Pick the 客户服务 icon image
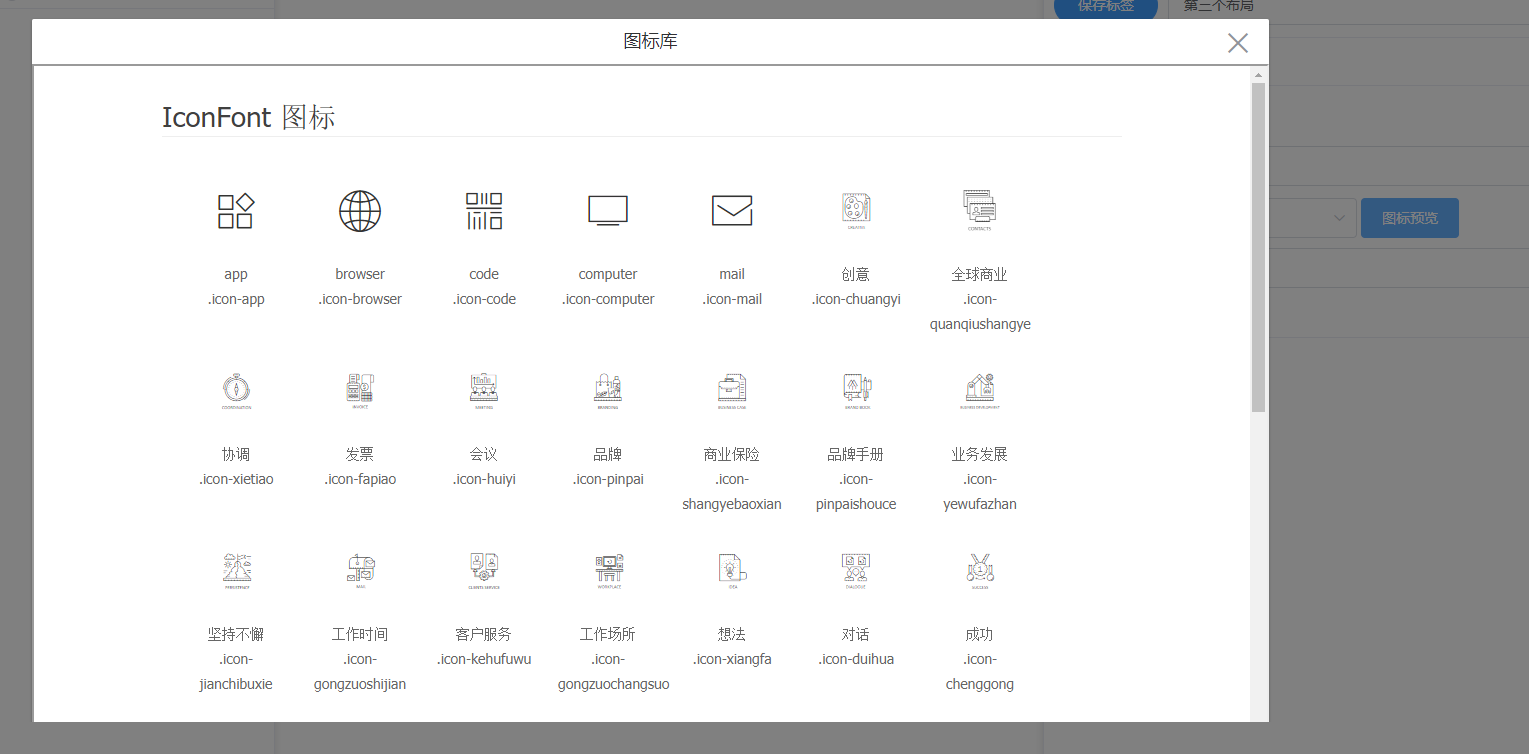The width and height of the screenshot is (1529, 754). point(484,571)
